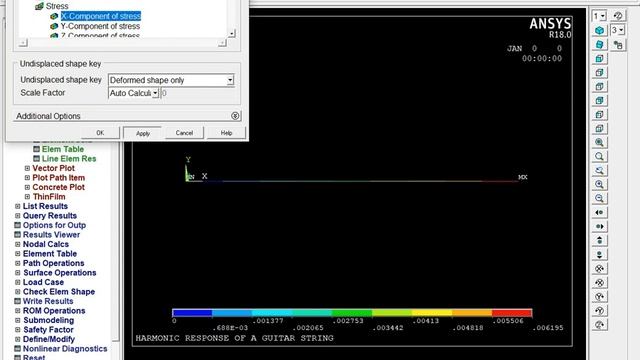Click the Zoom Out minus magnifier
The width and height of the screenshot is (640, 360).
[599, 198]
